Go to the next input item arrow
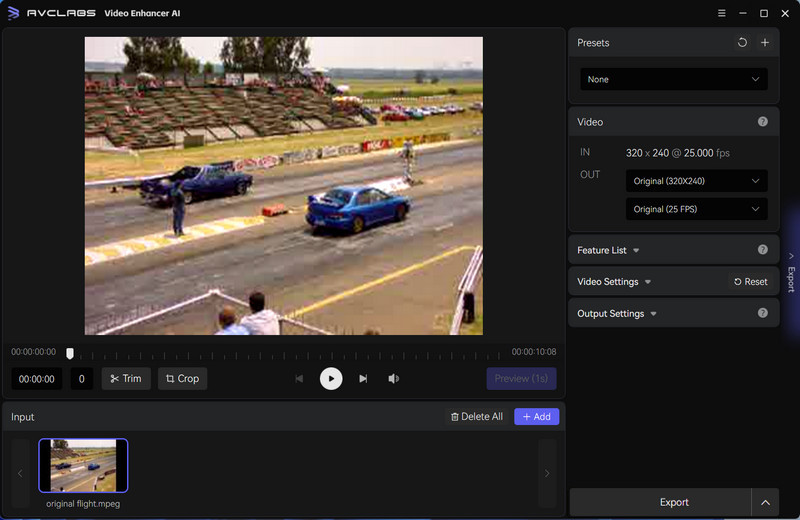This screenshot has width=800, height=520. [x=547, y=474]
